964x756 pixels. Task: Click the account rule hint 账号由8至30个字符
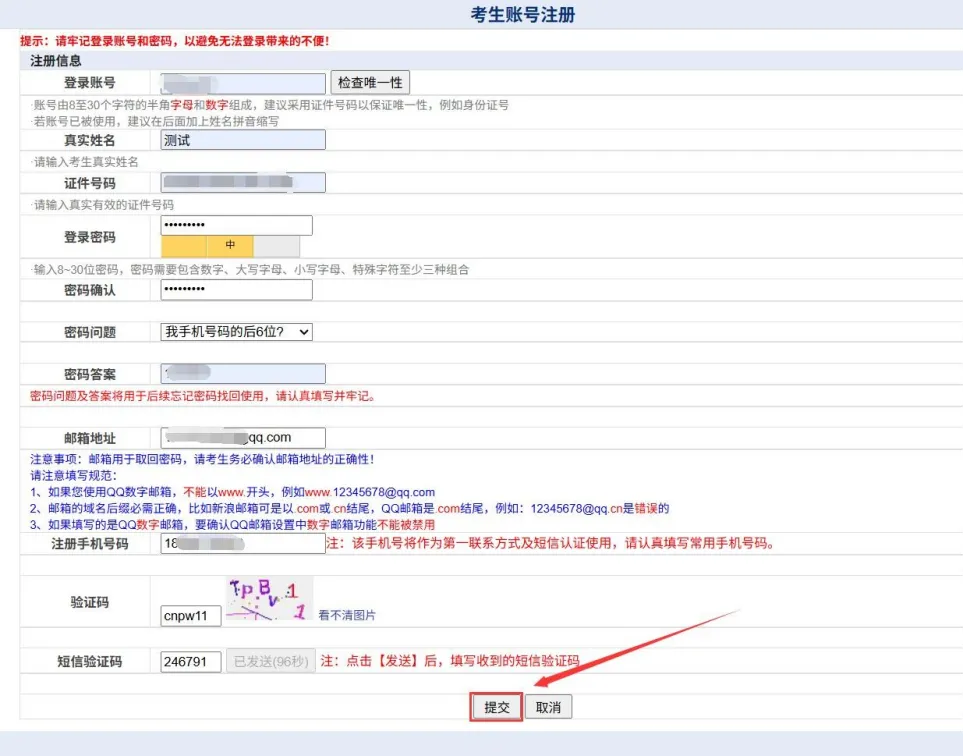coord(271,105)
